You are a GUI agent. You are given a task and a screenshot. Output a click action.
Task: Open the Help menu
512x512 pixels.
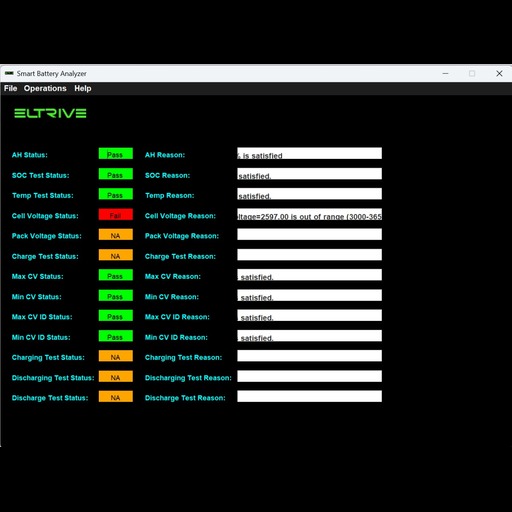[83, 88]
